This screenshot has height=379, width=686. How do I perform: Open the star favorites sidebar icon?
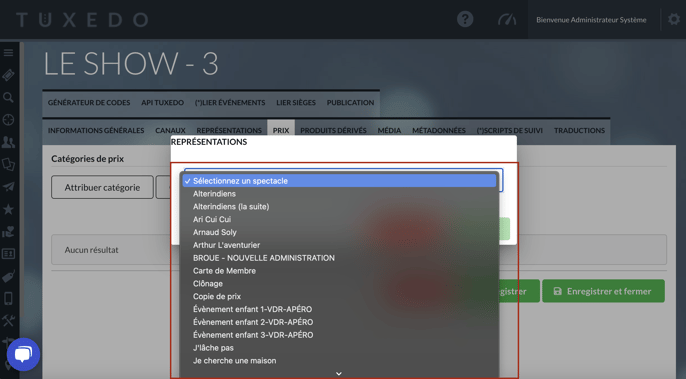point(8,209)
